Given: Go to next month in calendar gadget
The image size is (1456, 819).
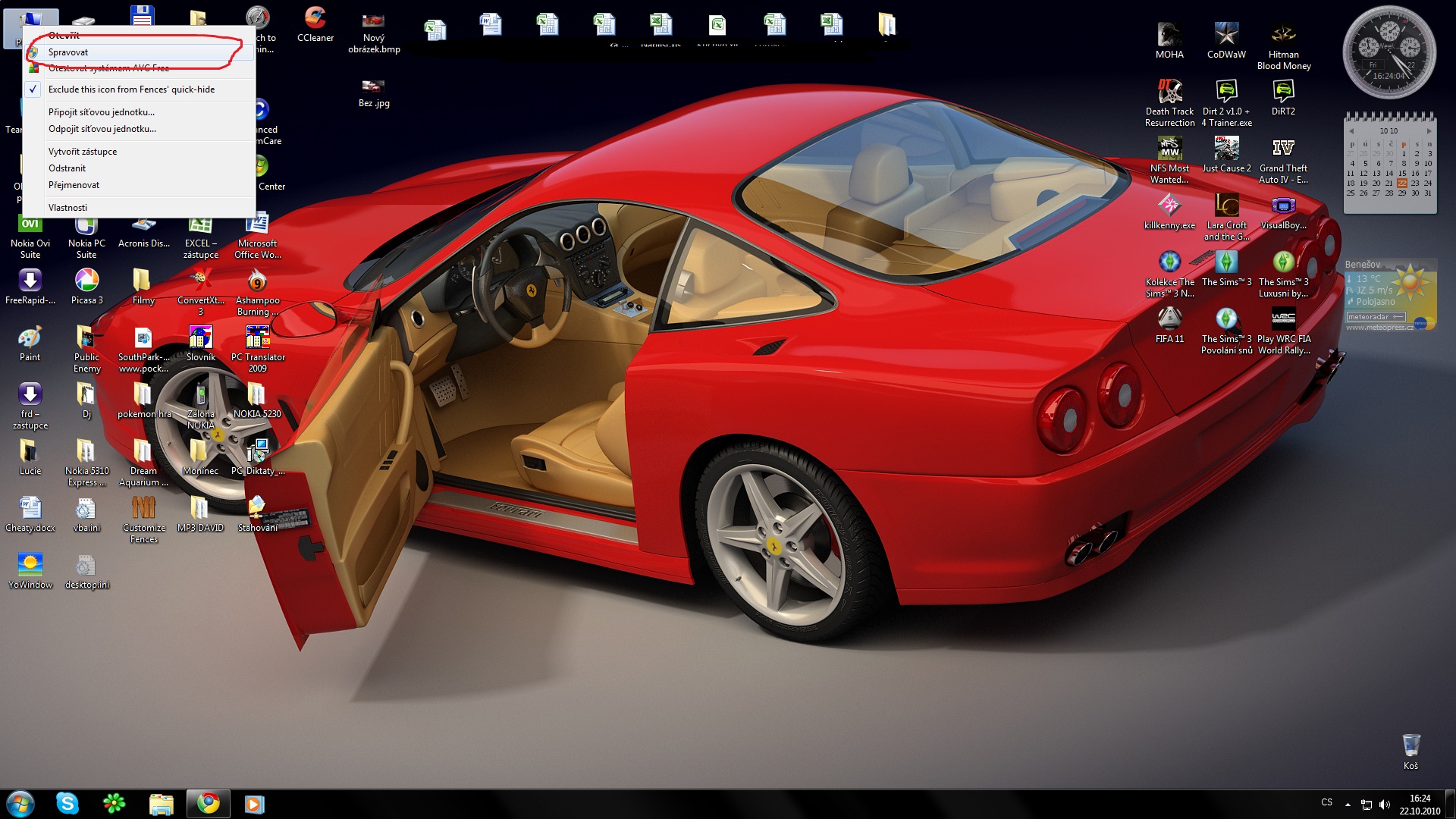Looking at the screenshot, I should pos(1429,131).
